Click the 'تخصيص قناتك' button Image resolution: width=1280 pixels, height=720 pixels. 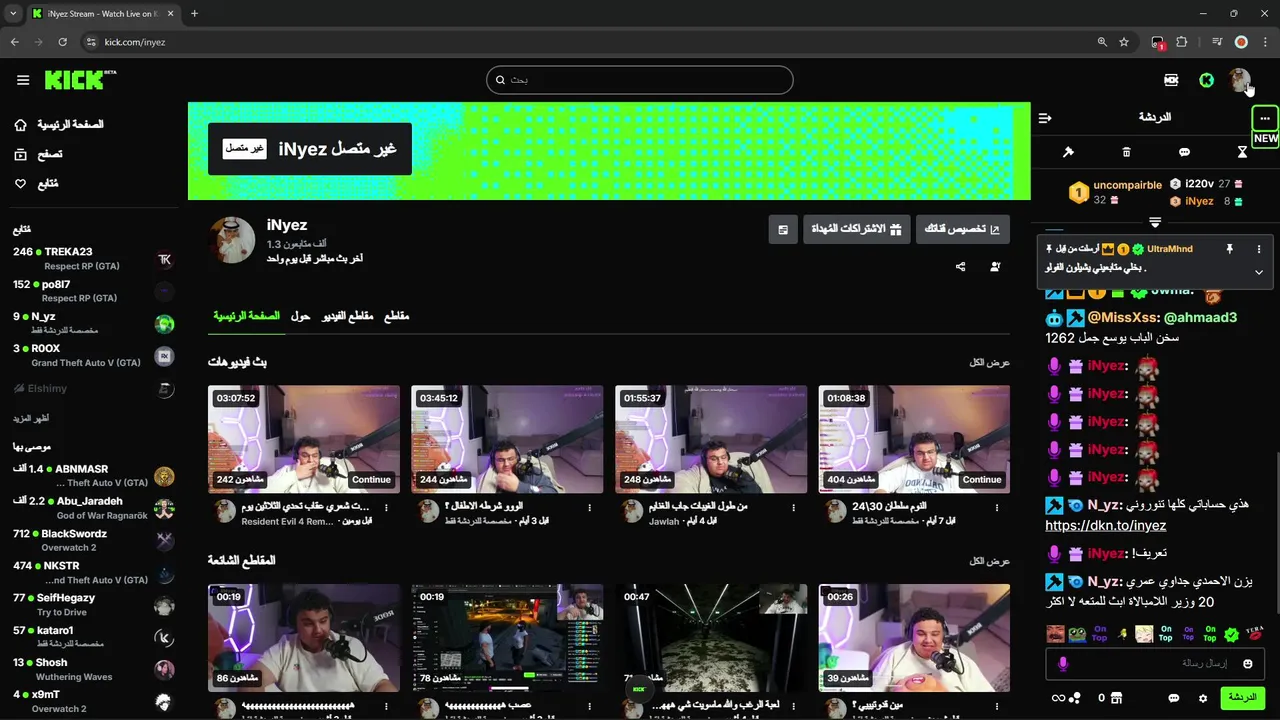click(963, 230)
